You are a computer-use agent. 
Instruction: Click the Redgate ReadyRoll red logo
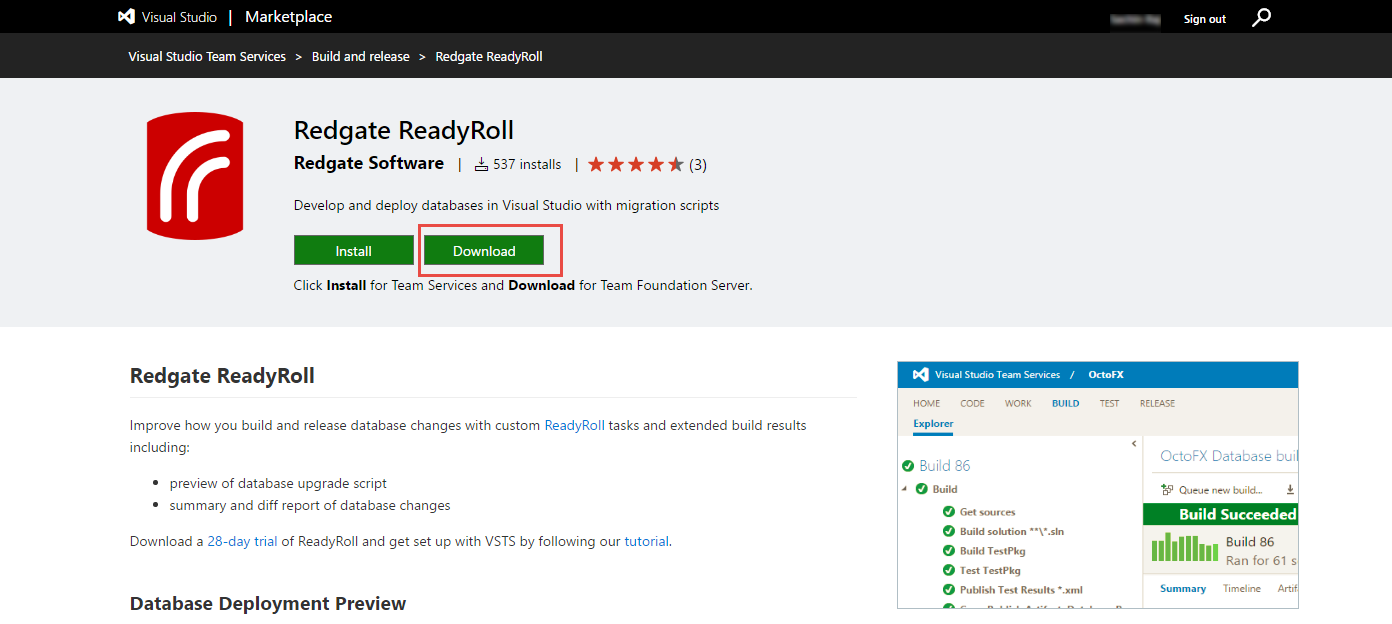pyautogui.click(x=195, y=176)
